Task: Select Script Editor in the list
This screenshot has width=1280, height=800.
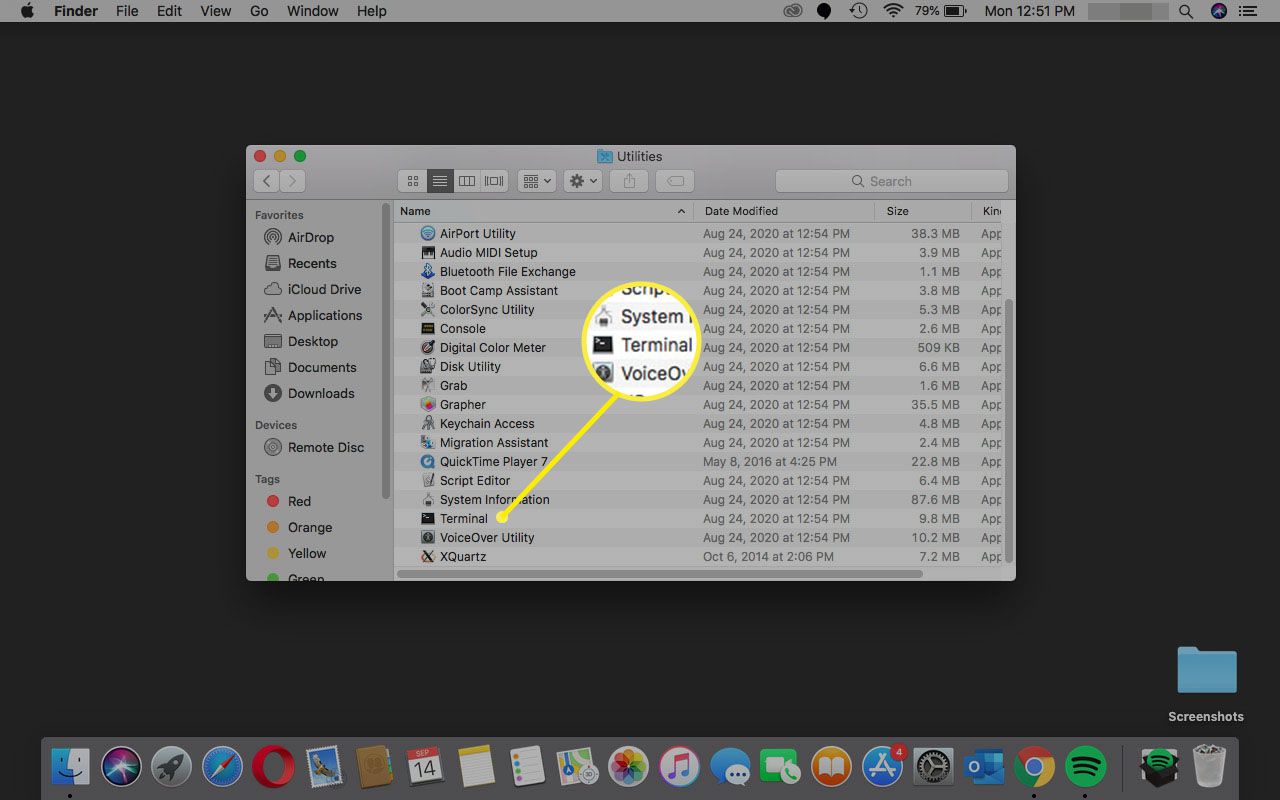Action: (x=698, y=481)
